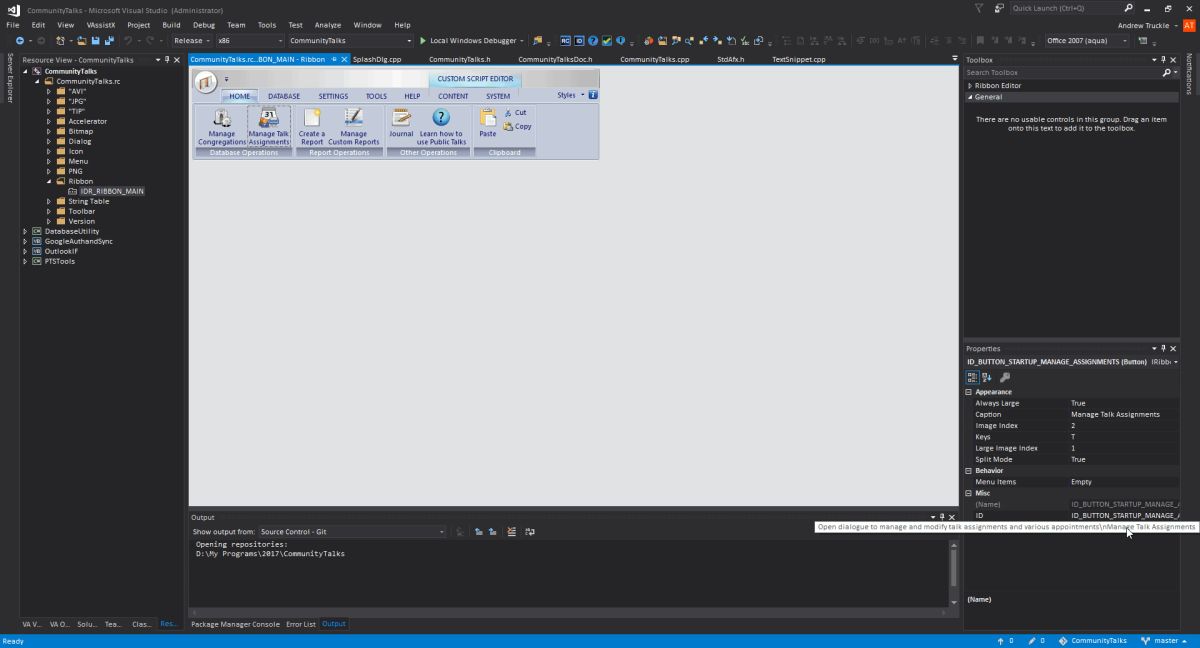Select the SETTINGS ribbon tab
Viewport: 1200px width, 648px height.
tap(333, 96)
